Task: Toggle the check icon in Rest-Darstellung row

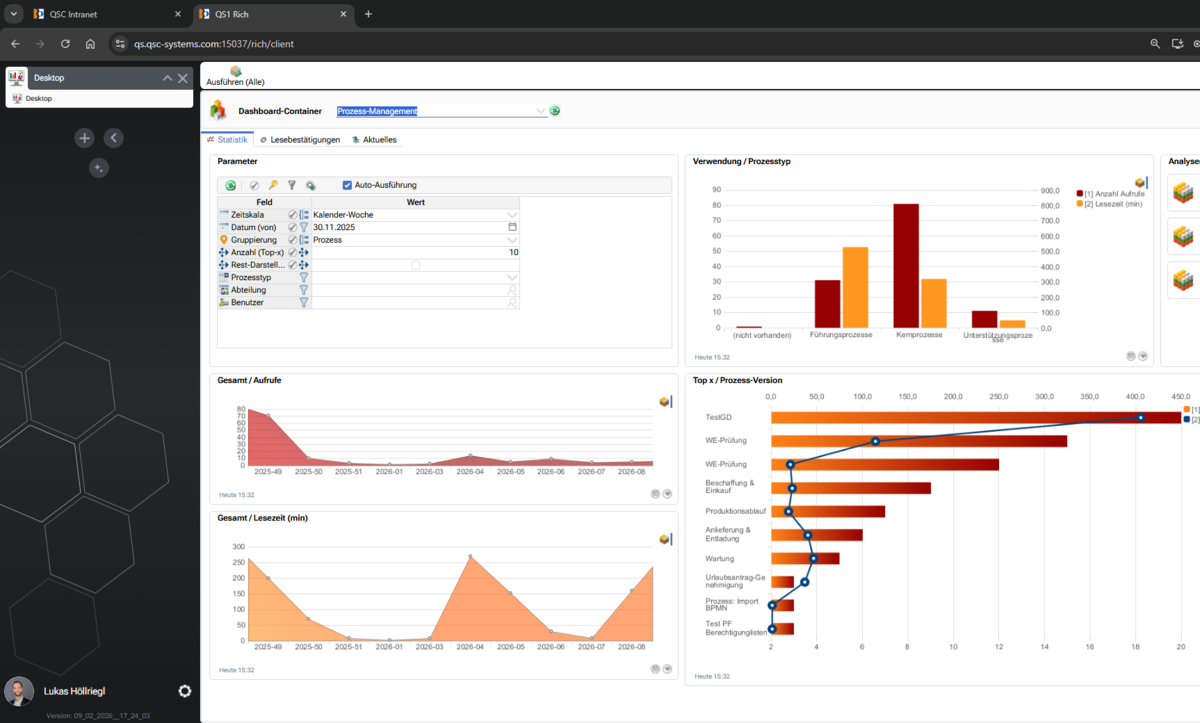Action: (293, 265)
